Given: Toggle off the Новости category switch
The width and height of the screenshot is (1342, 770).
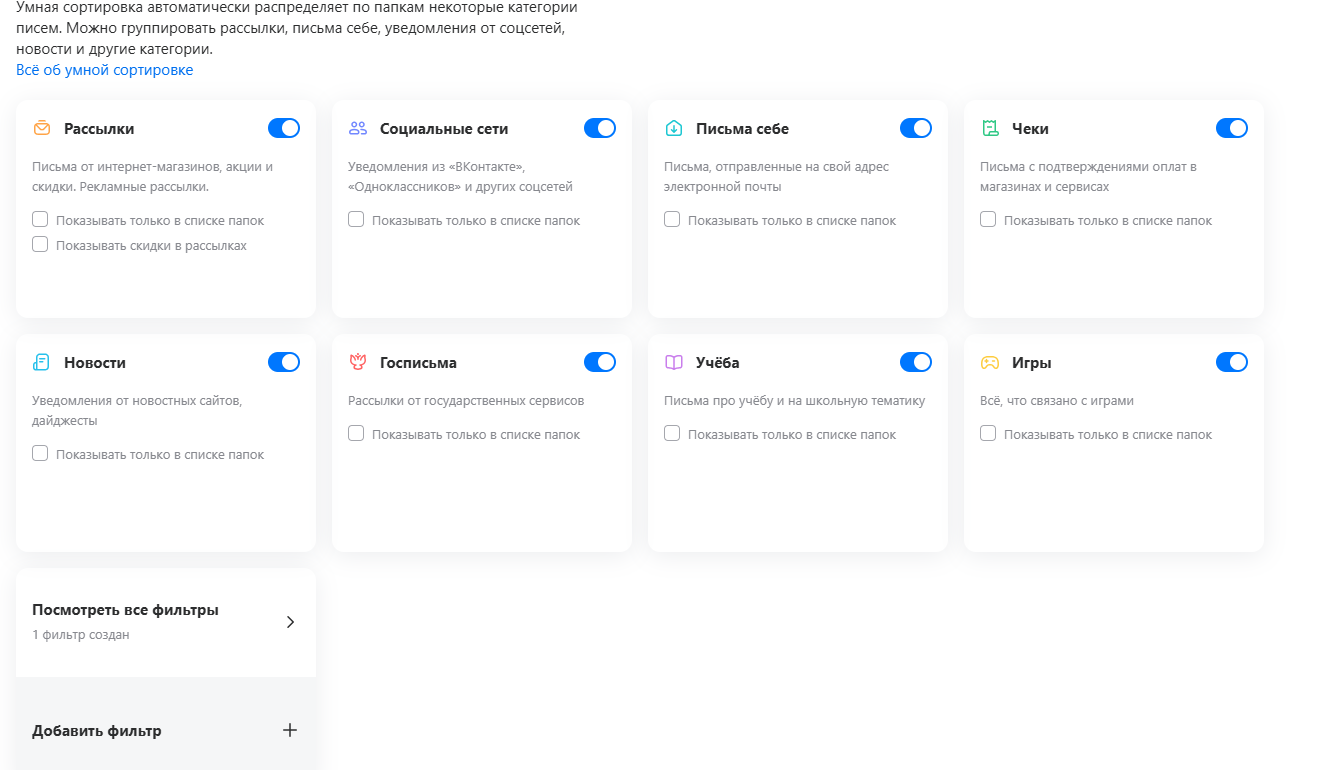Looking at the screenshot, I should point(284,362).
